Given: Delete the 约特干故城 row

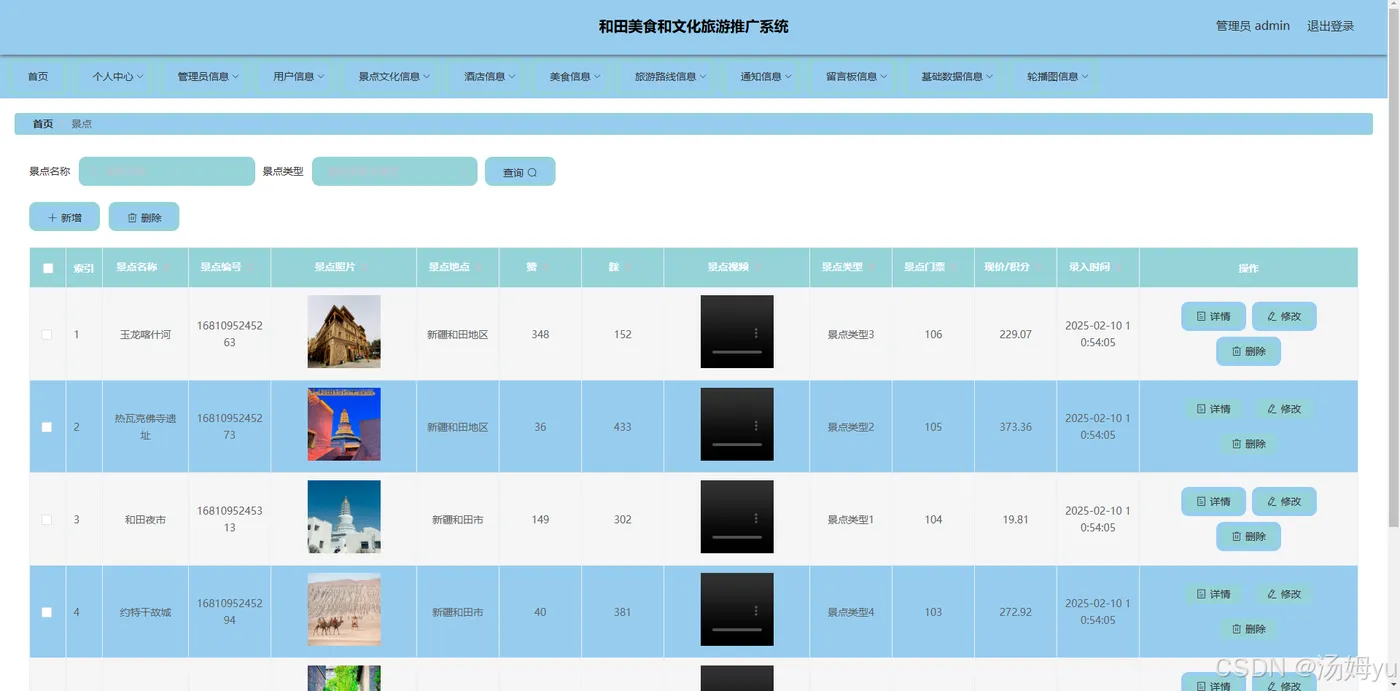Looking at the screenshot, I should [x=1248, y=629].
